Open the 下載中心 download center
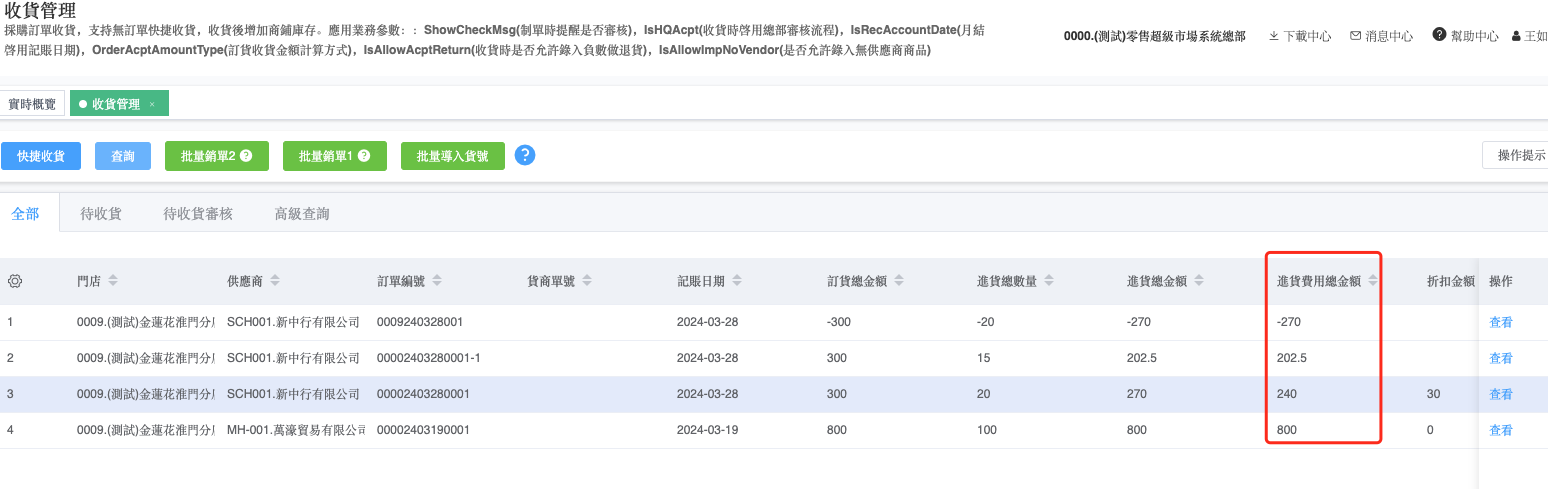The image size is (1548, 489). [1299, 36]
